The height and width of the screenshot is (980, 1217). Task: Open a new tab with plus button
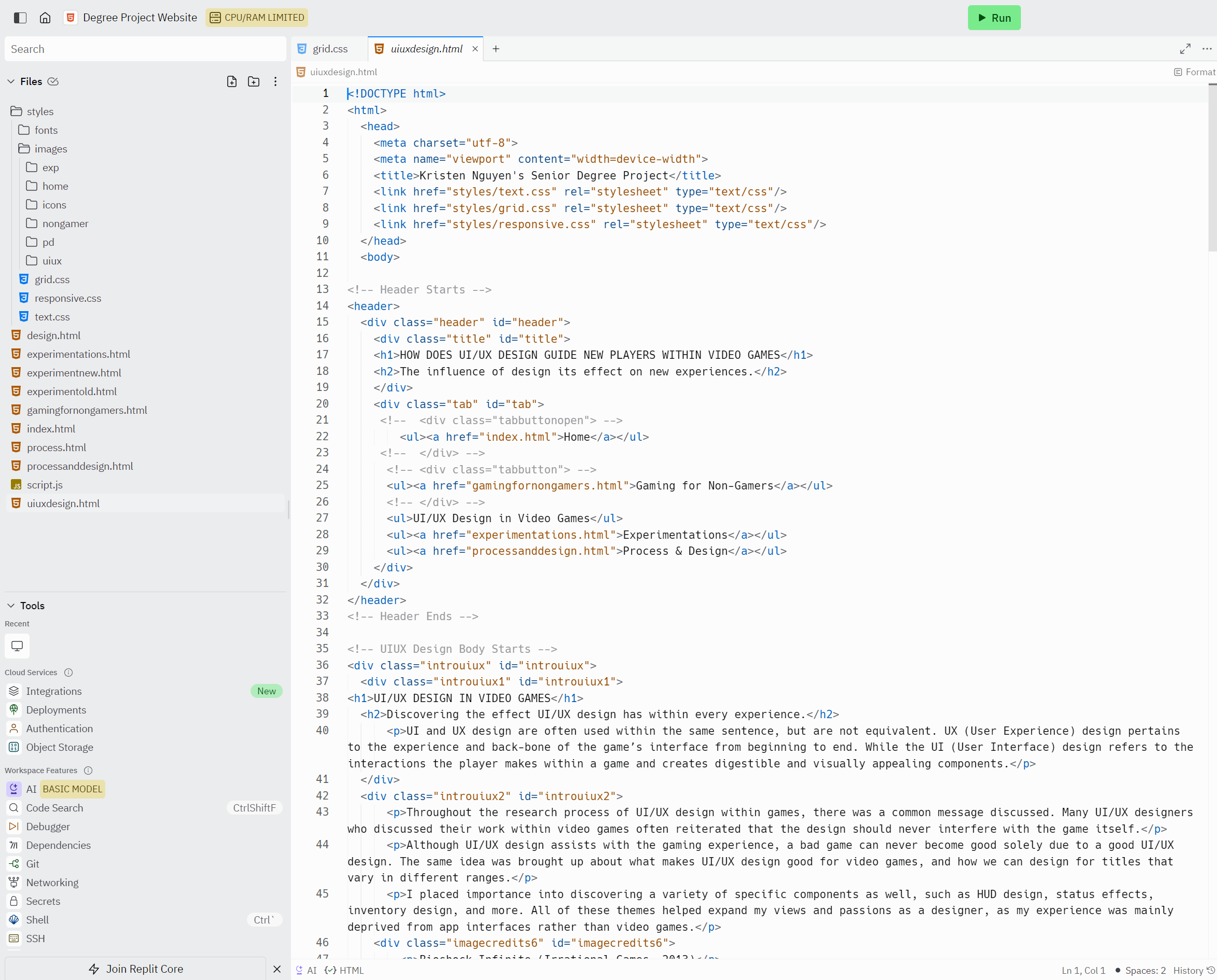coord(495,49)
